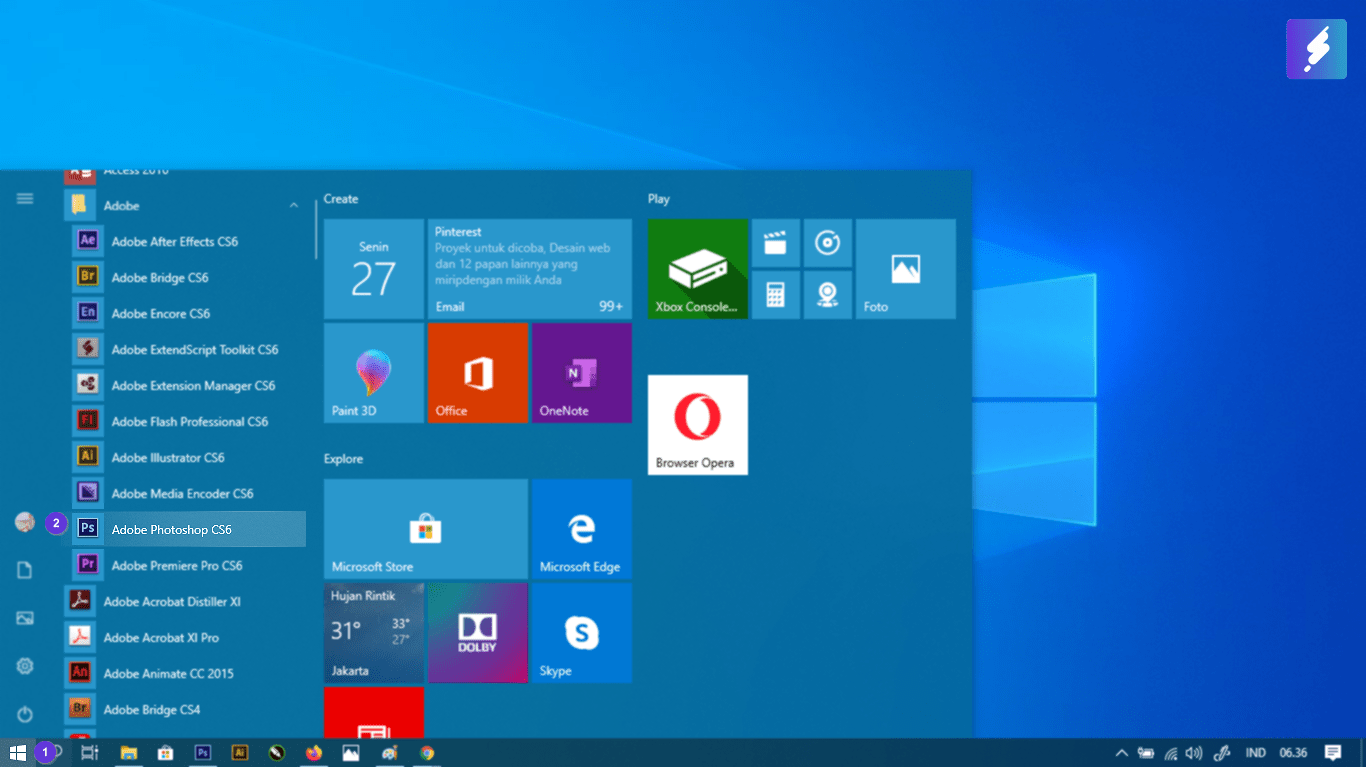Image resolution: width=1366 pixels, height=767 pixels.
Task: Select Adobe After Effects CS6 entry
Action: [175, 241]
